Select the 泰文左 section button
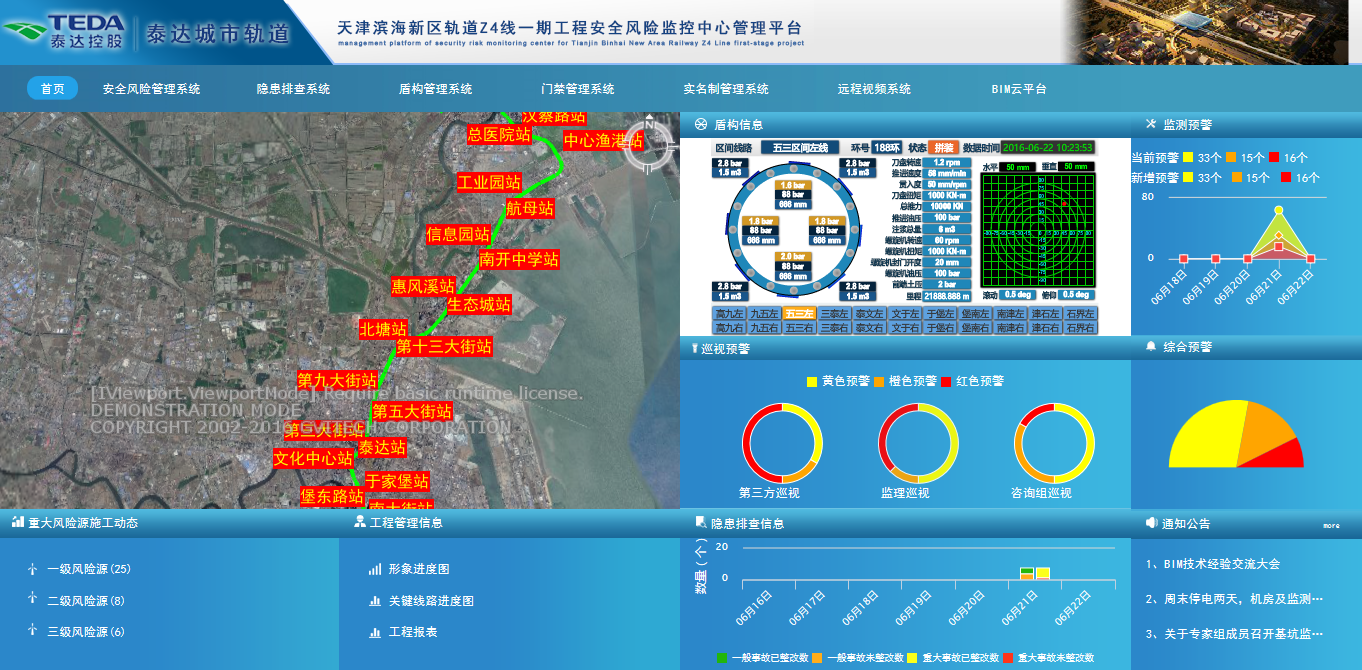The width and height of the screenshot is (1362, 670). (869, 314)
